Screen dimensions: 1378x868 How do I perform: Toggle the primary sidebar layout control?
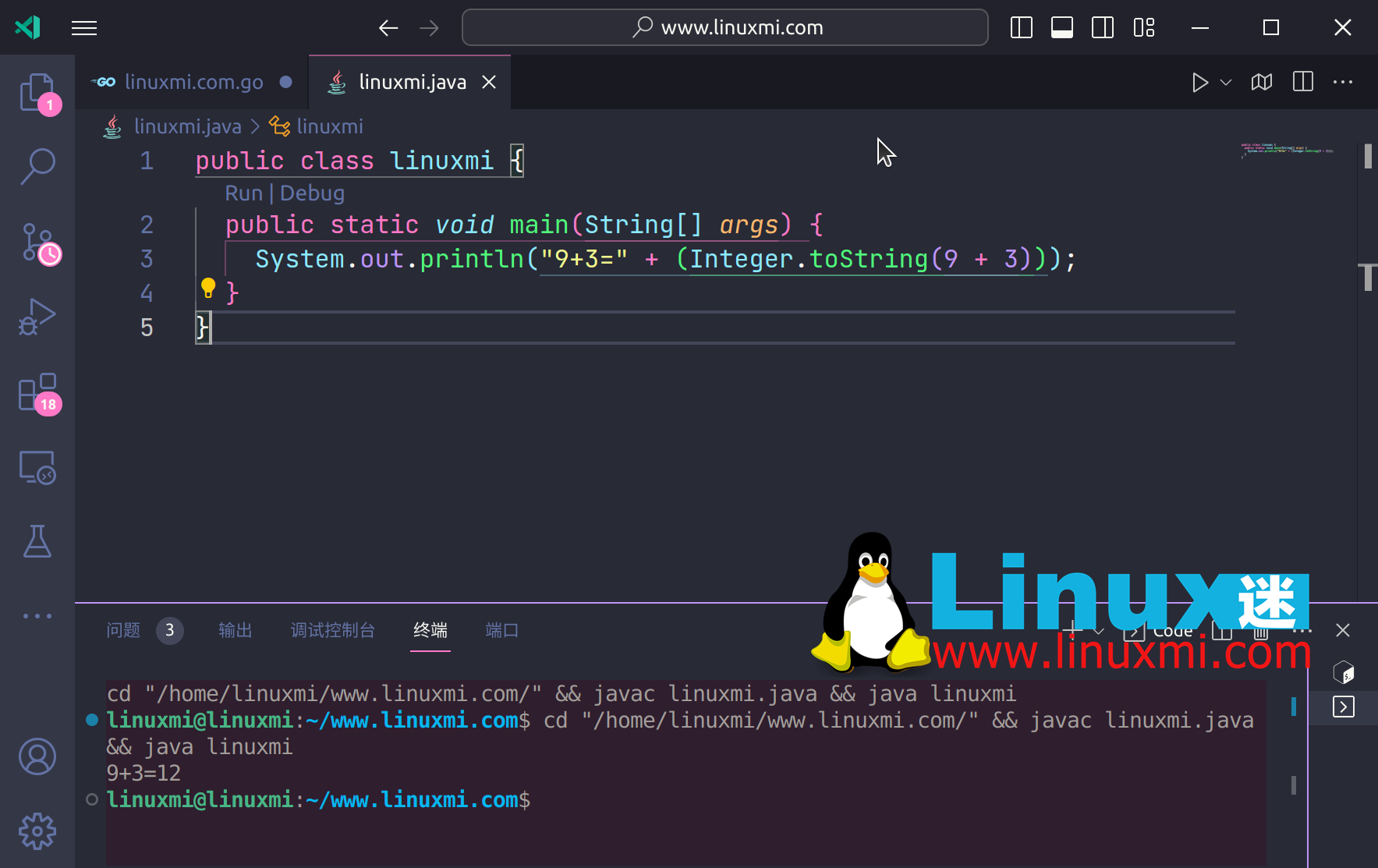[1022, 27]
